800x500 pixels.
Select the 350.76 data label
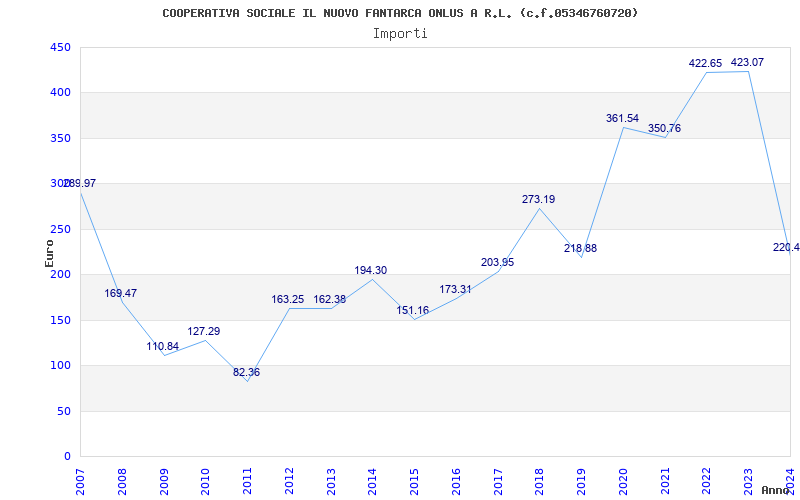(x=664, y=128)
